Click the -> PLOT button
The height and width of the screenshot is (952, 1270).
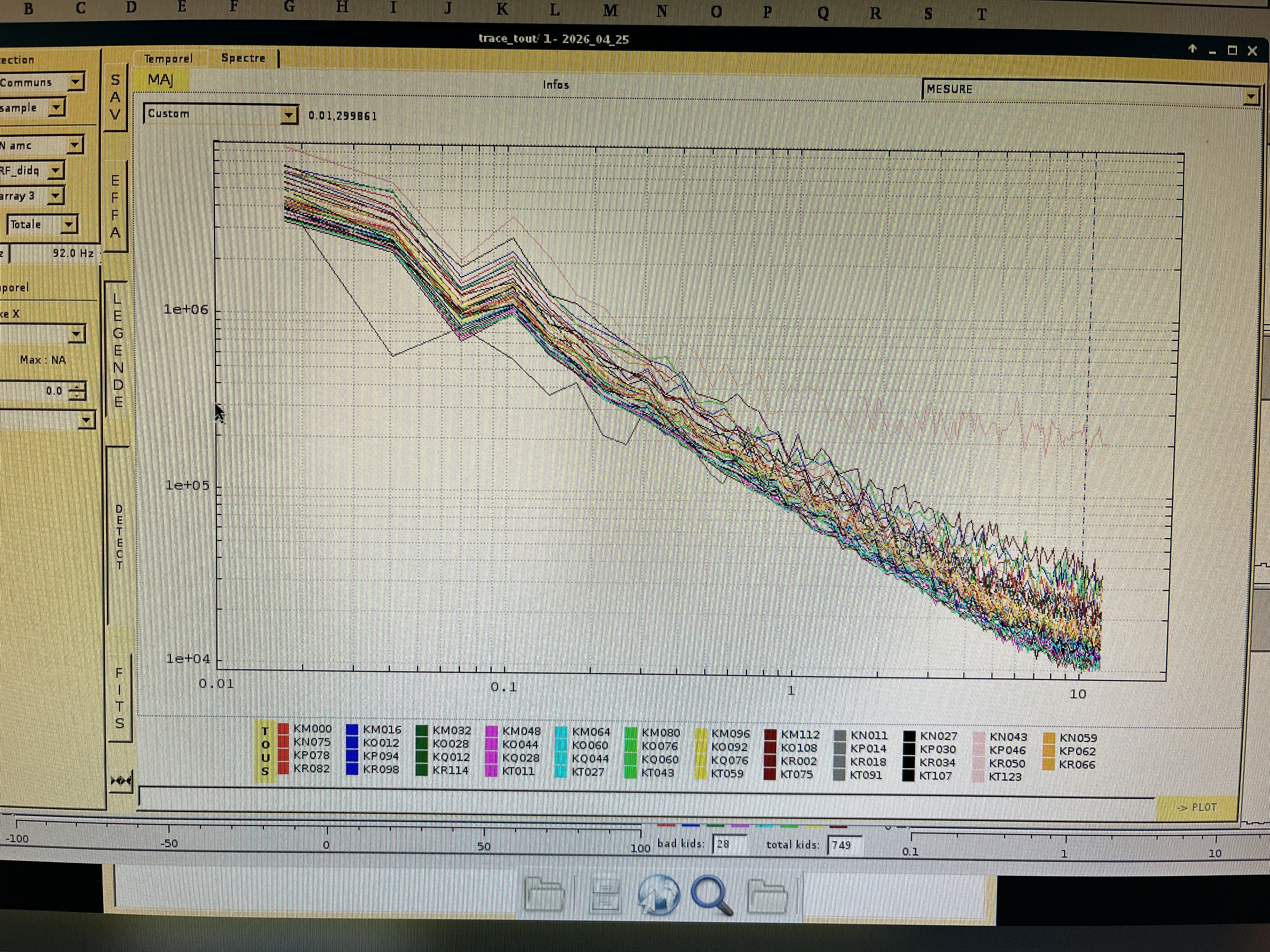click(1197, 807)
